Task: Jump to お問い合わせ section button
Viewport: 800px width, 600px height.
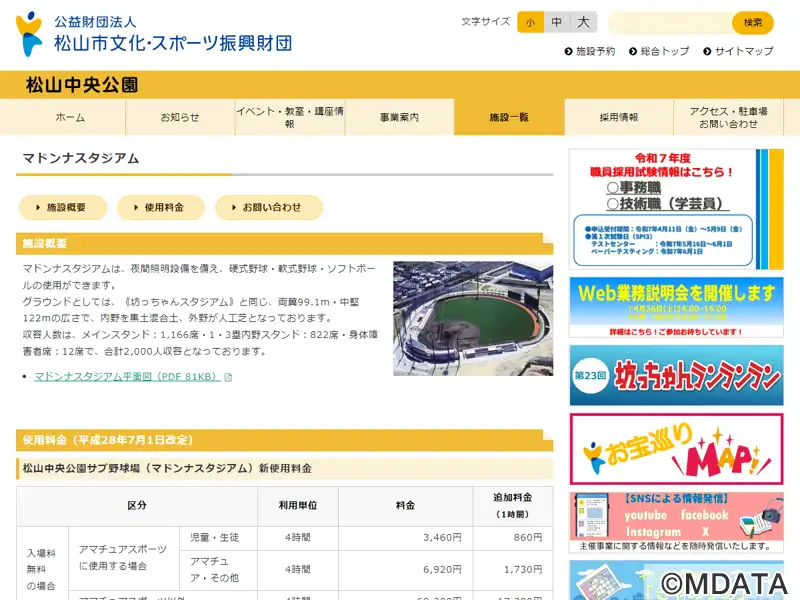Action: pos(269,208)
